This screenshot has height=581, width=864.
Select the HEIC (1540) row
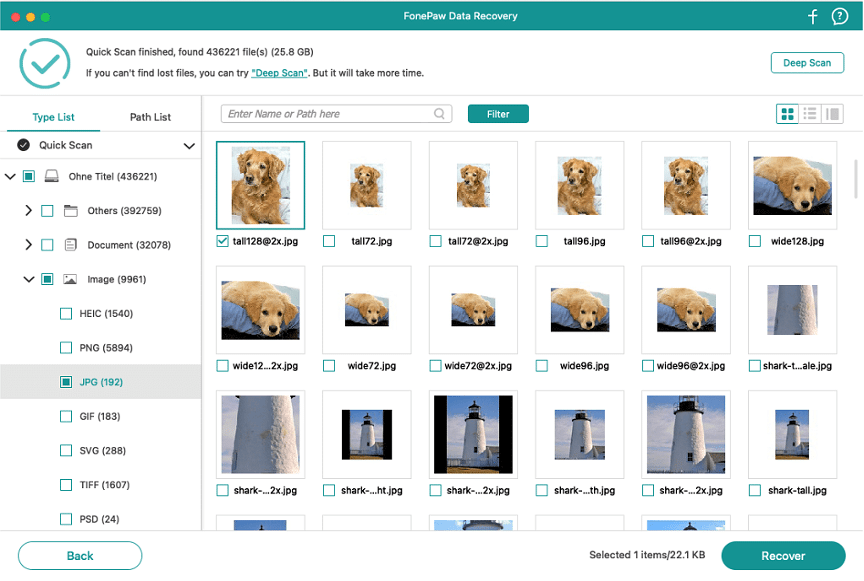[x=100, y=314]
